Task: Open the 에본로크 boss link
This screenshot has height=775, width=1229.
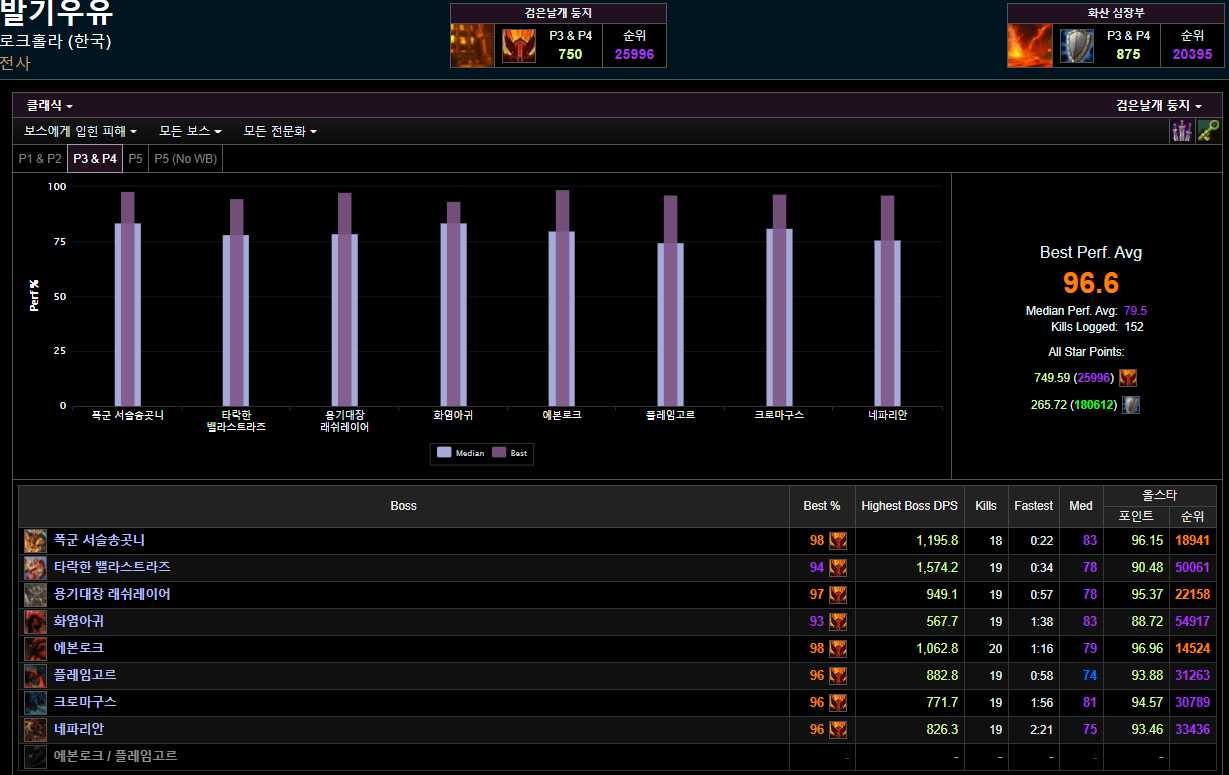Action: 79,648
